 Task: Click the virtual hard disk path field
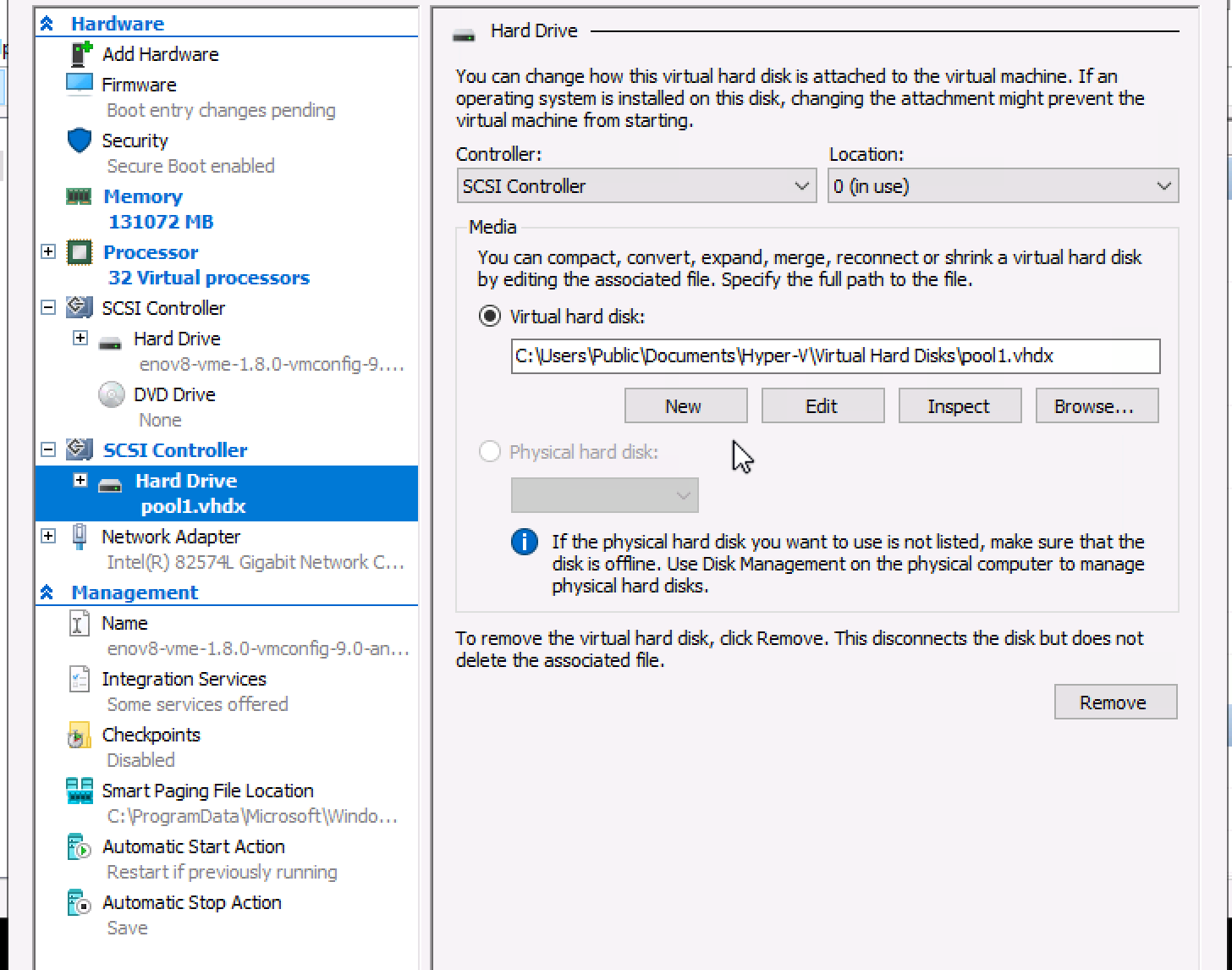click(834, 356)
